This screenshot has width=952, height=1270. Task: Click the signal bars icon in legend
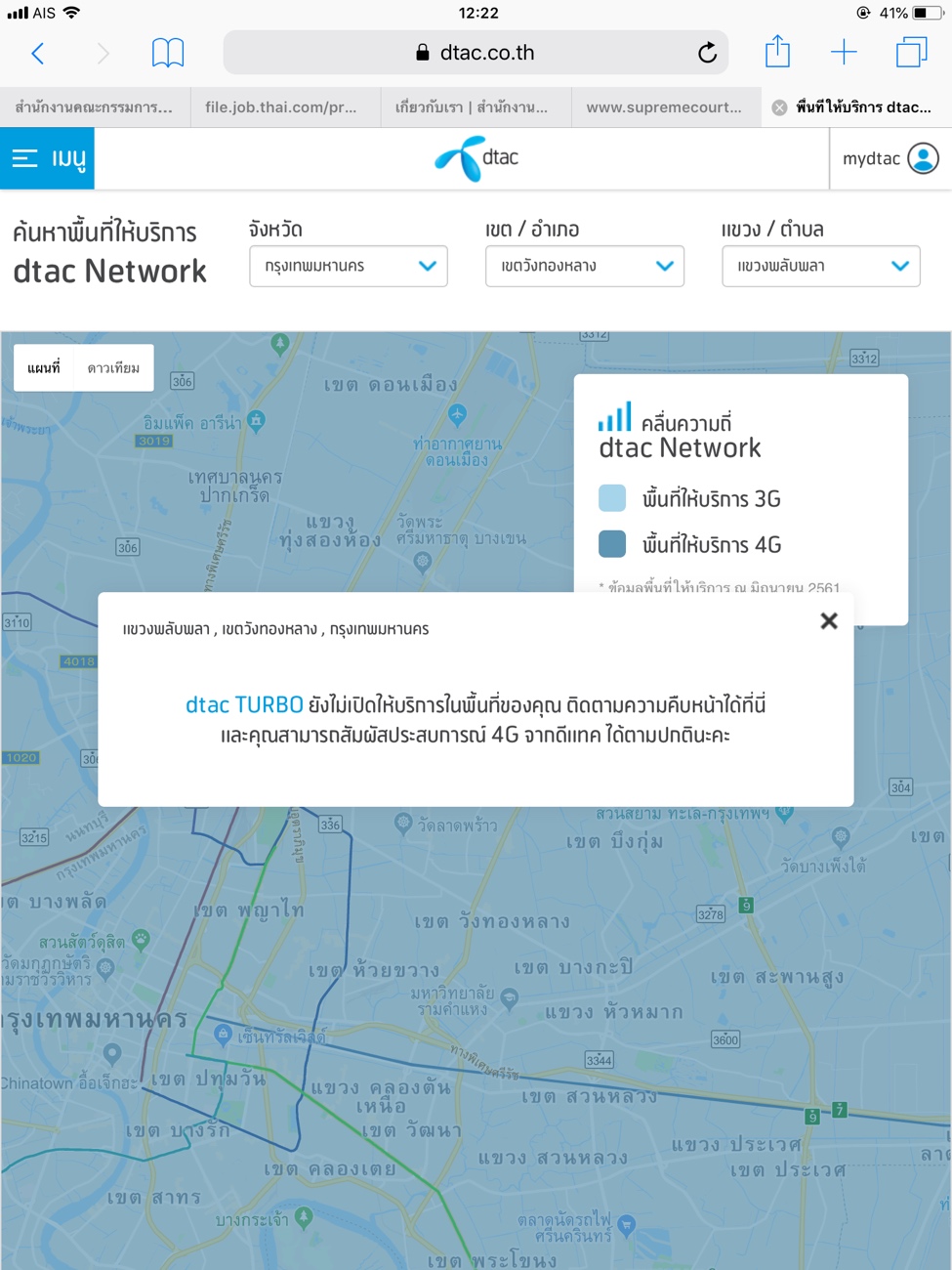(x=614, y=417)
